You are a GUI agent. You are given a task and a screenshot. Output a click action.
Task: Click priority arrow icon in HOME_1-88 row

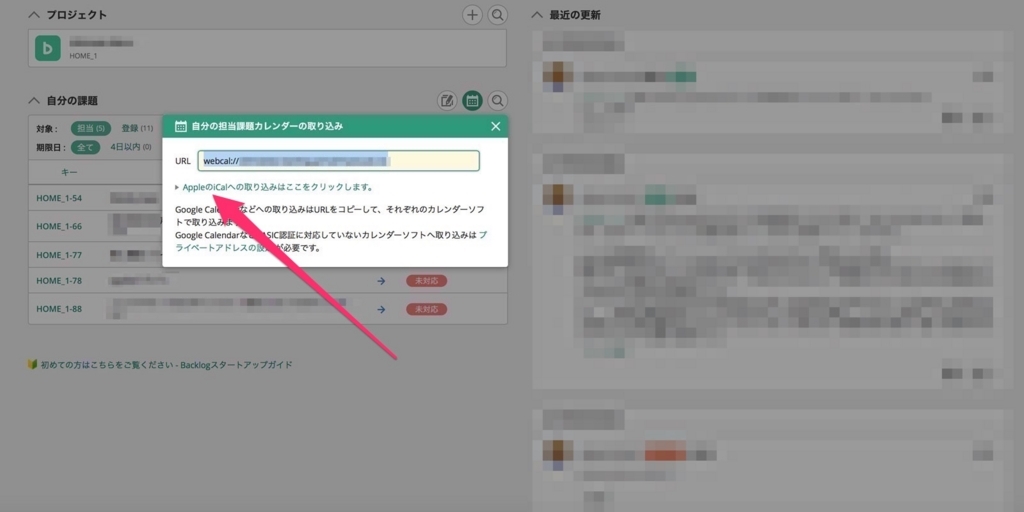(381, 309)
